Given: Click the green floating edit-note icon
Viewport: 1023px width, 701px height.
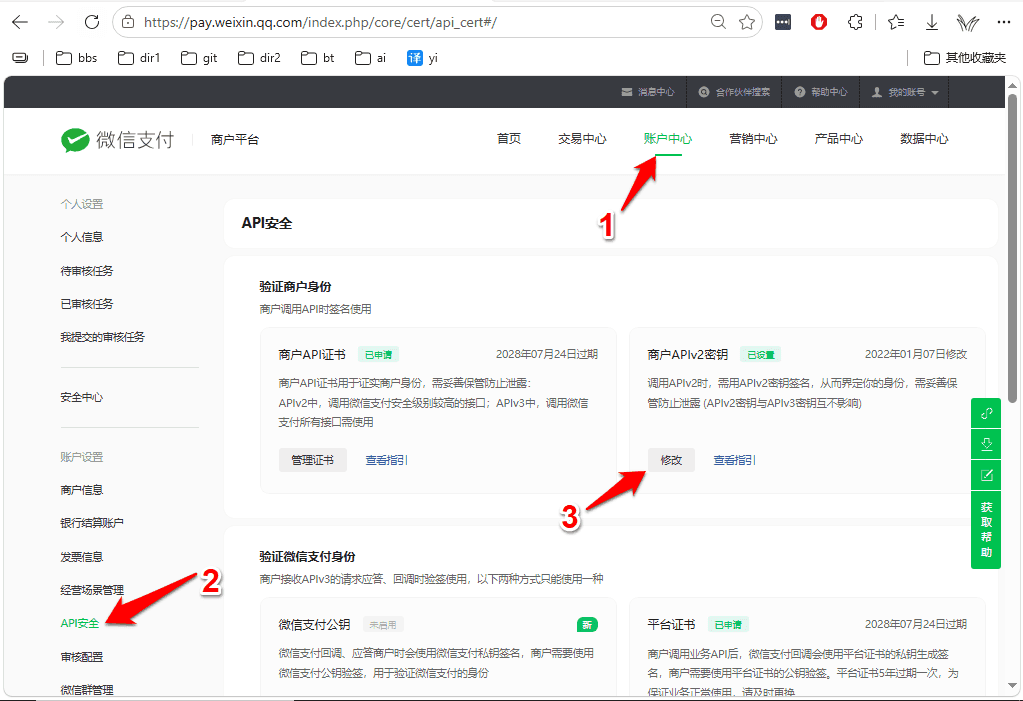Looking at the screenshot, I should [x=986, y=475].
